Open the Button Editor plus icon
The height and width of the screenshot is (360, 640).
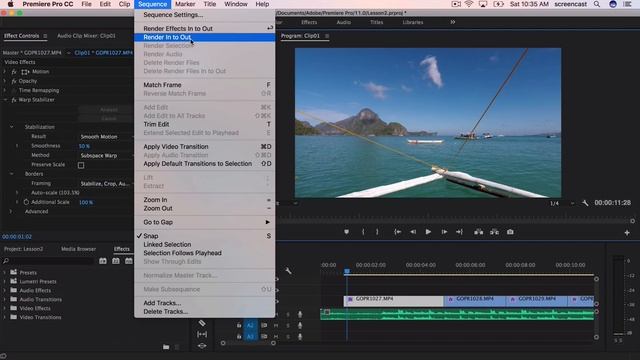coord(627,233)
